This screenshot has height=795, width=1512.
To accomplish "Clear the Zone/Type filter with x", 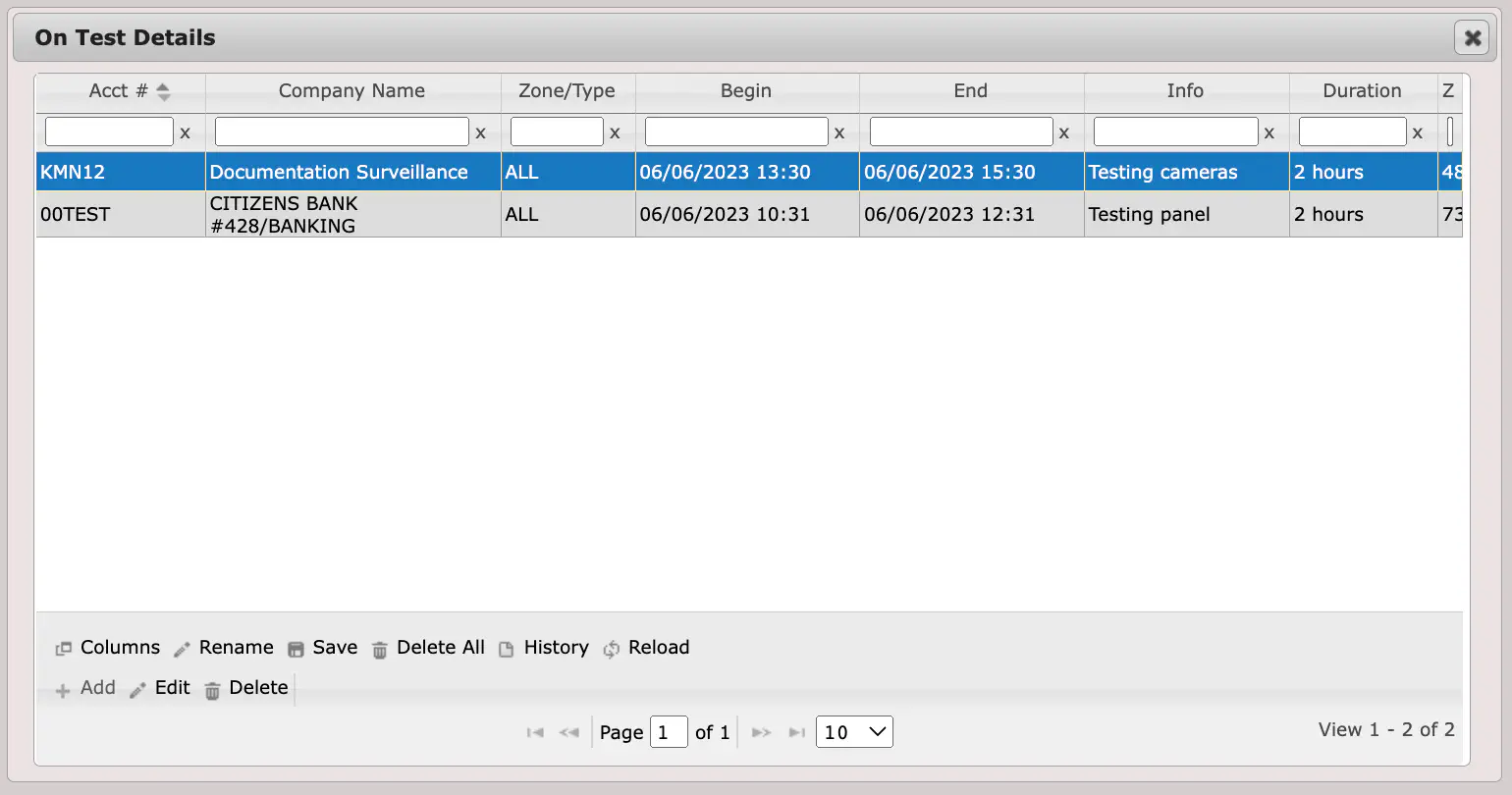I will pos(615,132).
